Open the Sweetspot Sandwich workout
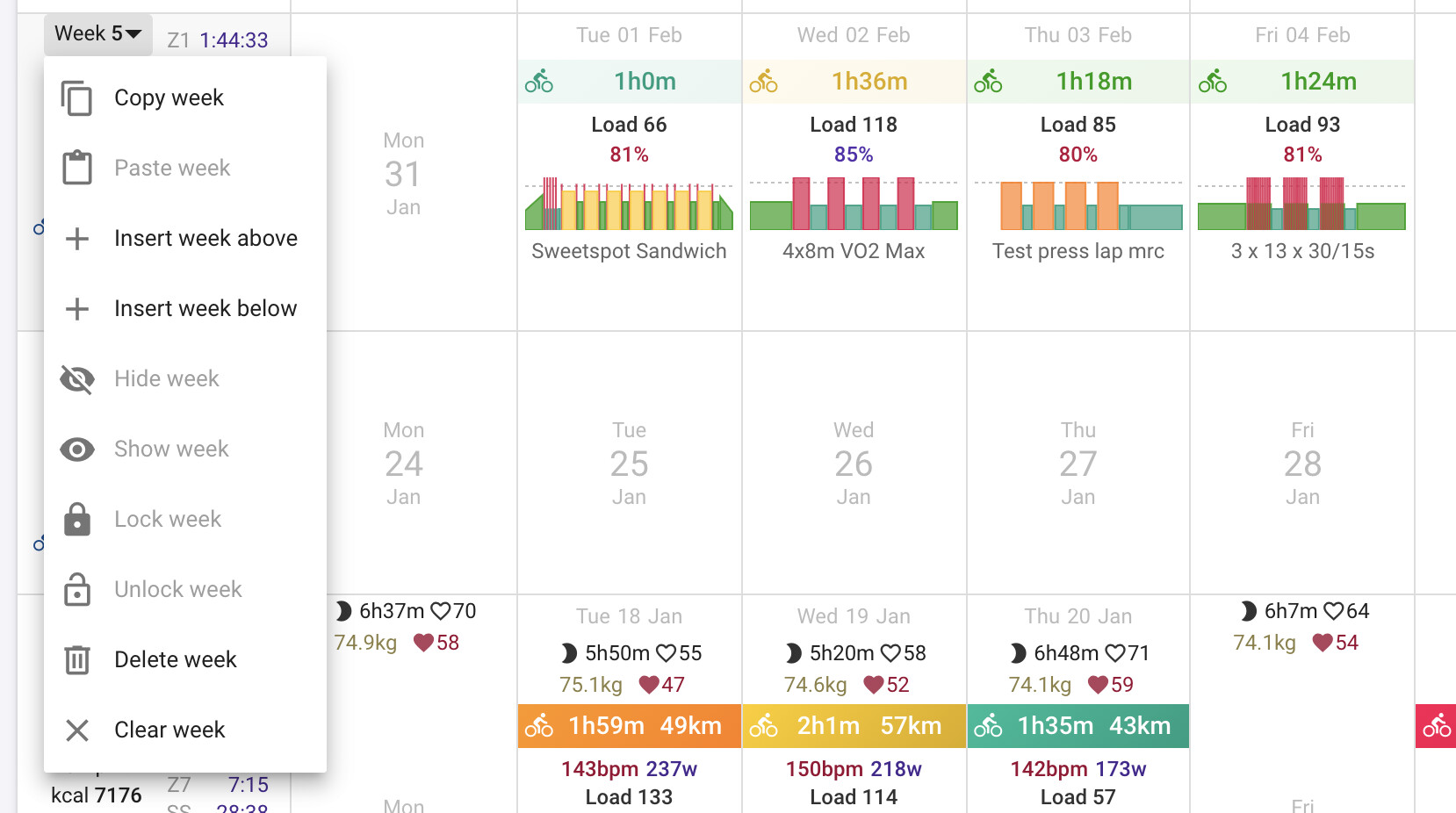 [x=629, y=251]
